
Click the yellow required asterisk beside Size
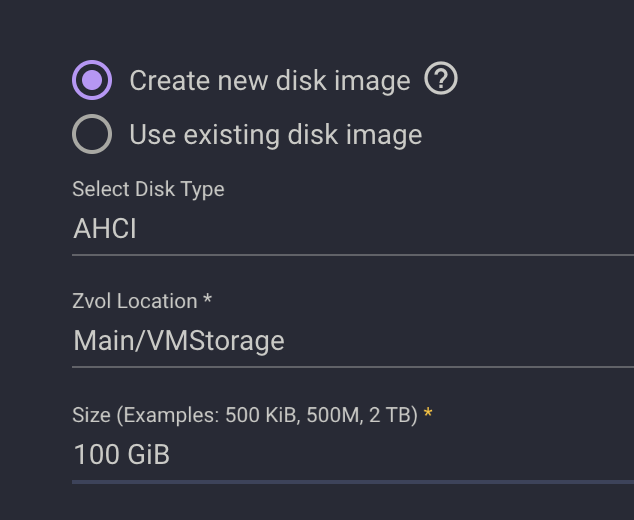pyautogui.click(x=428, y=412)
